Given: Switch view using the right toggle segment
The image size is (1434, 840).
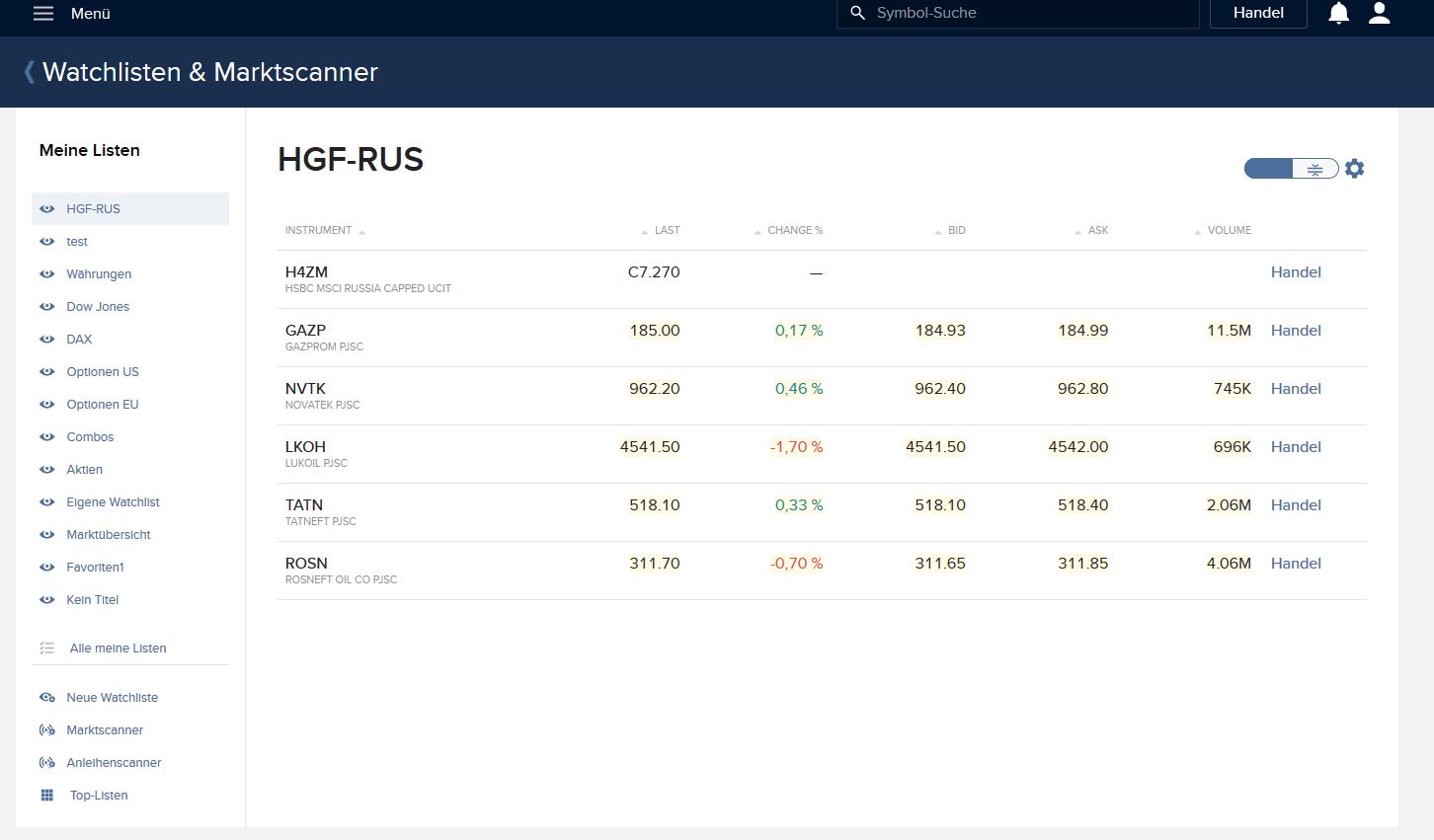Looking at the screenshot, I should (1315, 169).
